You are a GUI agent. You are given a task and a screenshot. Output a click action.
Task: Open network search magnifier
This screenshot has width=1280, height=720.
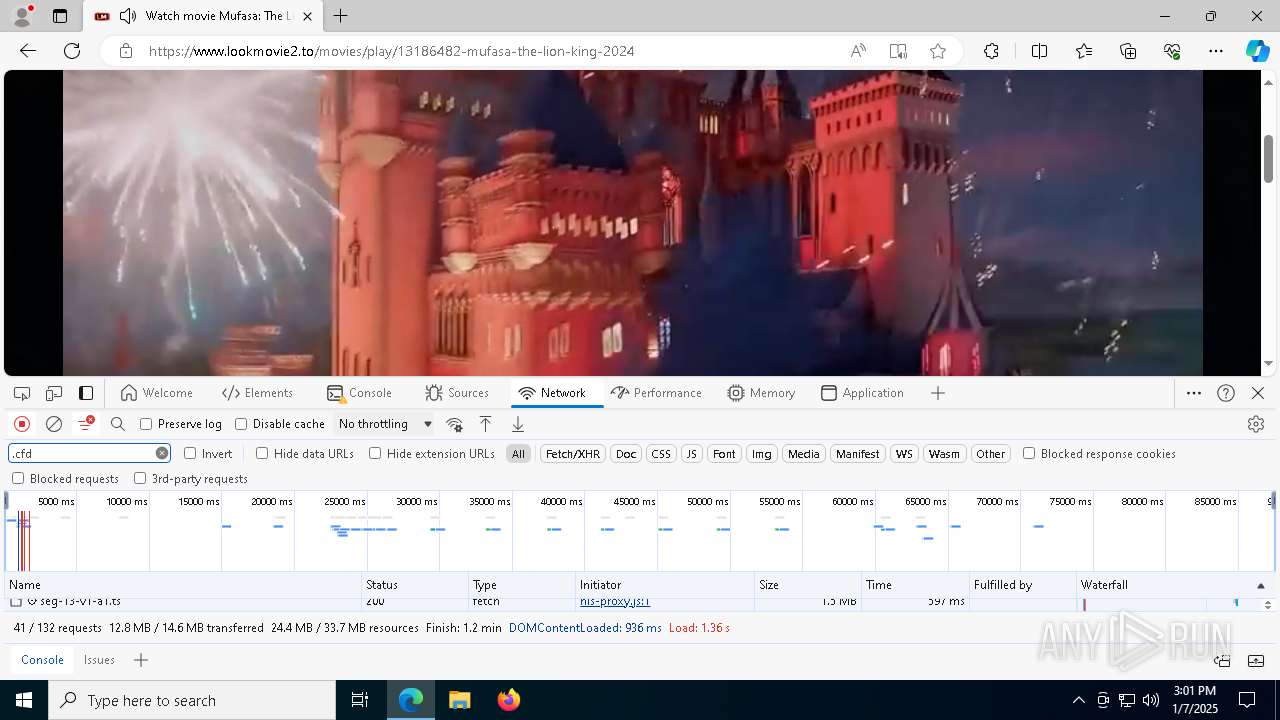point(118,424)
